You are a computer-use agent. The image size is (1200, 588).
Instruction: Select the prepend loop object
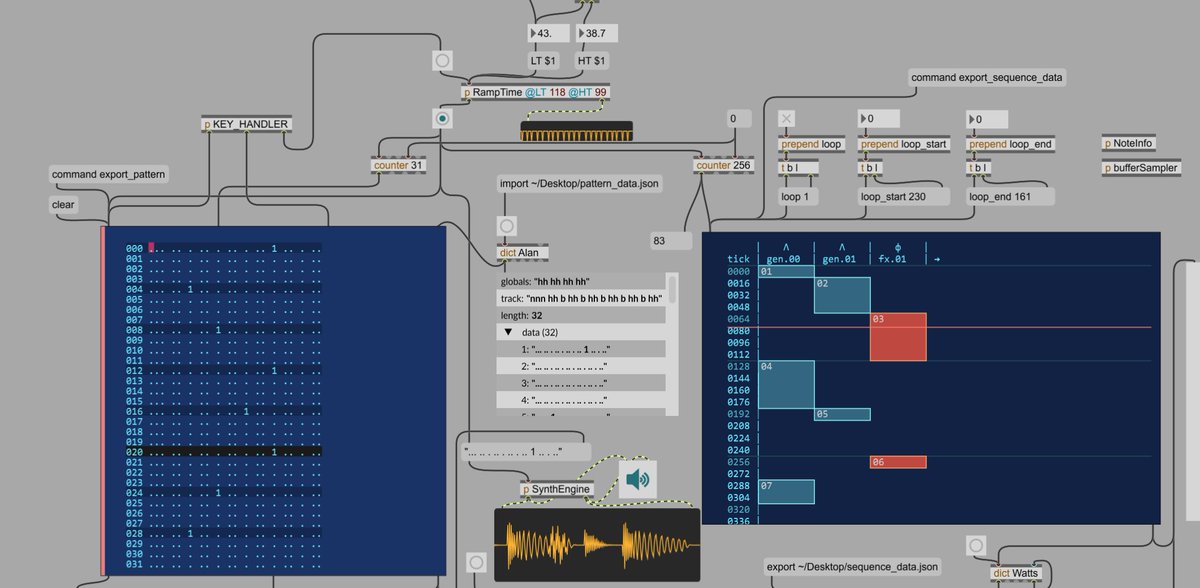(x=811, y=144)
